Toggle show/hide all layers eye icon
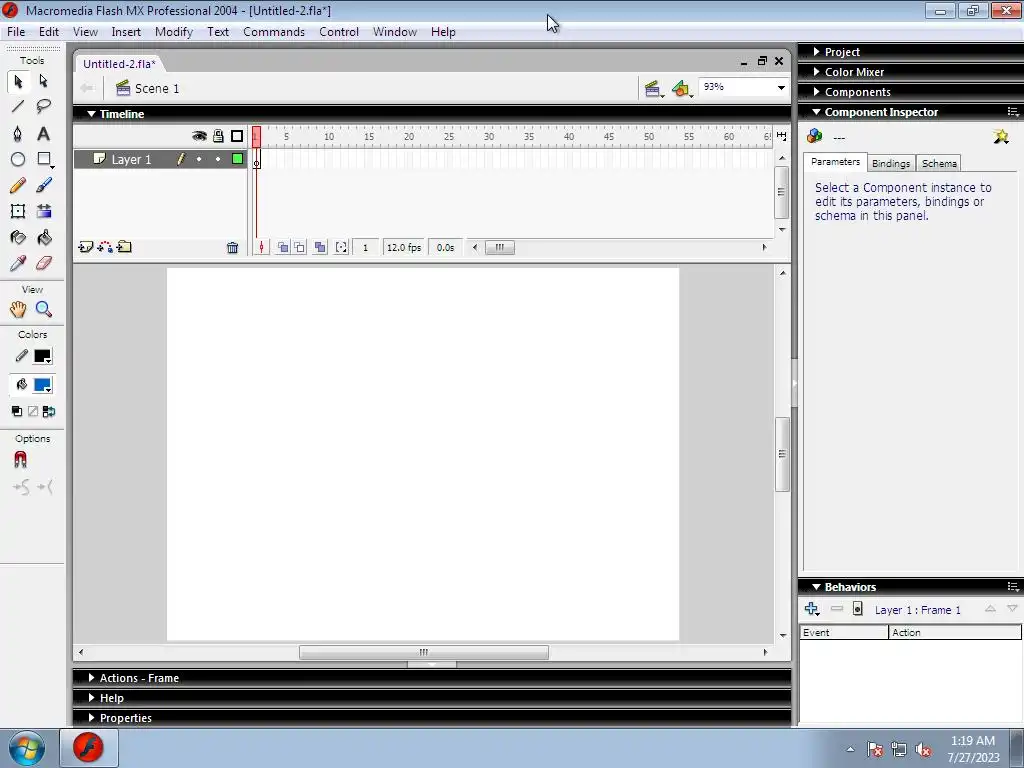The width and height of the screenshot is (1024, 768). click(x=199, y=136)
